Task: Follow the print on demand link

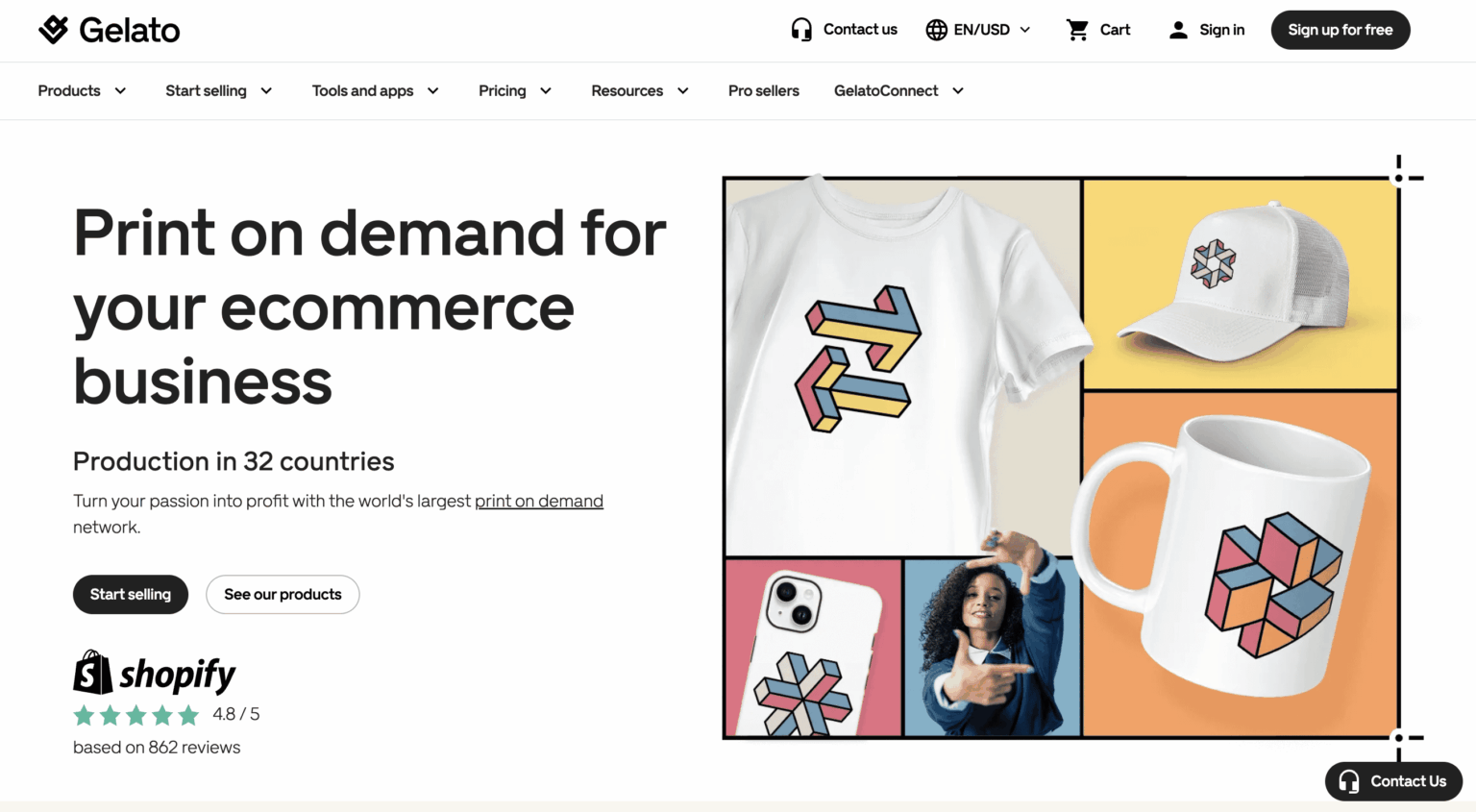Action: (538, 501)
